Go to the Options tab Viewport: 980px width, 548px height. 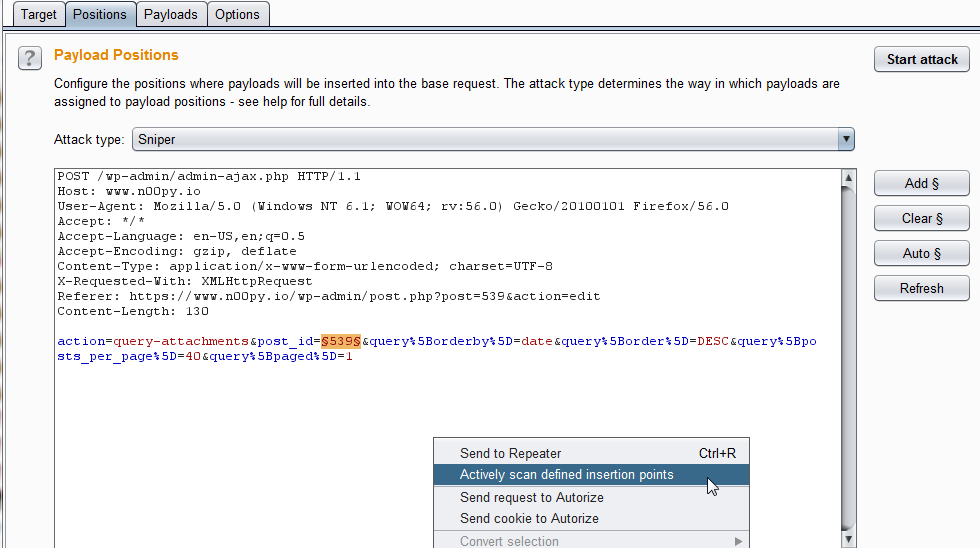(x=237, y=14)
